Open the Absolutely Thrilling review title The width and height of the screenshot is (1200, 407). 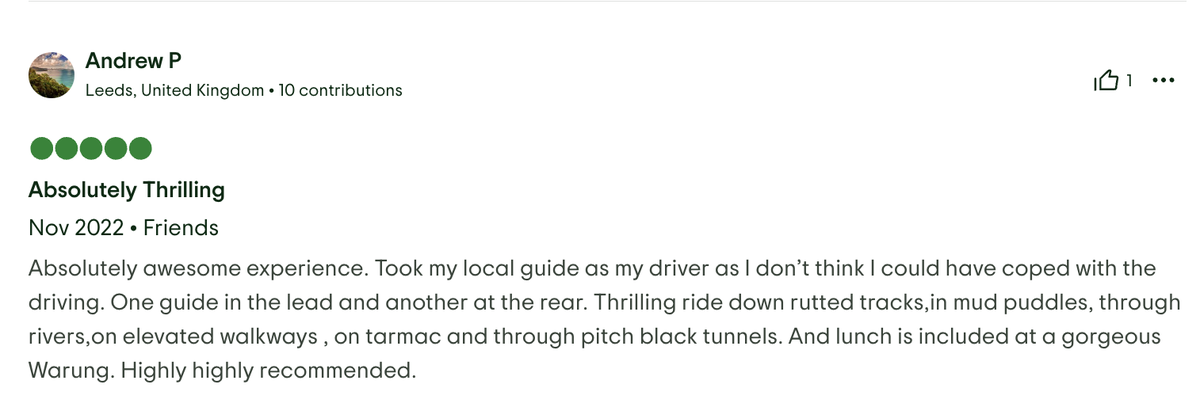pyautogui.click(x=126, y=190)
